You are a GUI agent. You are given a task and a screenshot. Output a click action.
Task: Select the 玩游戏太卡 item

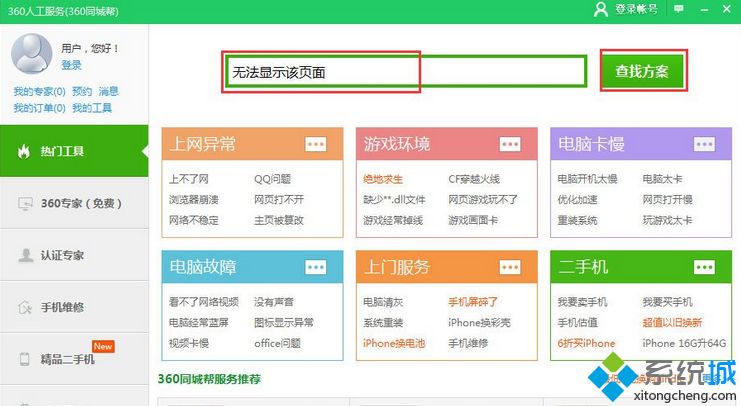[667, 220]
